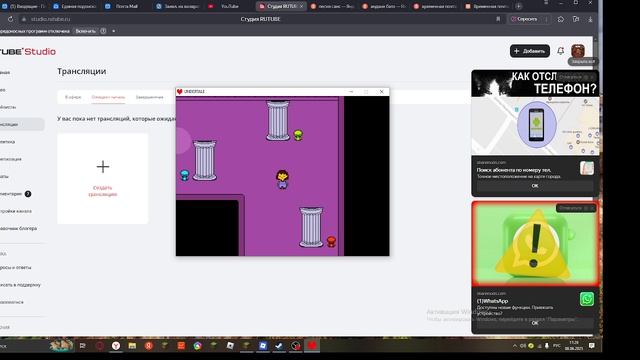Open 'Настройки канала' in the sidebar

(x=16, y=211)
